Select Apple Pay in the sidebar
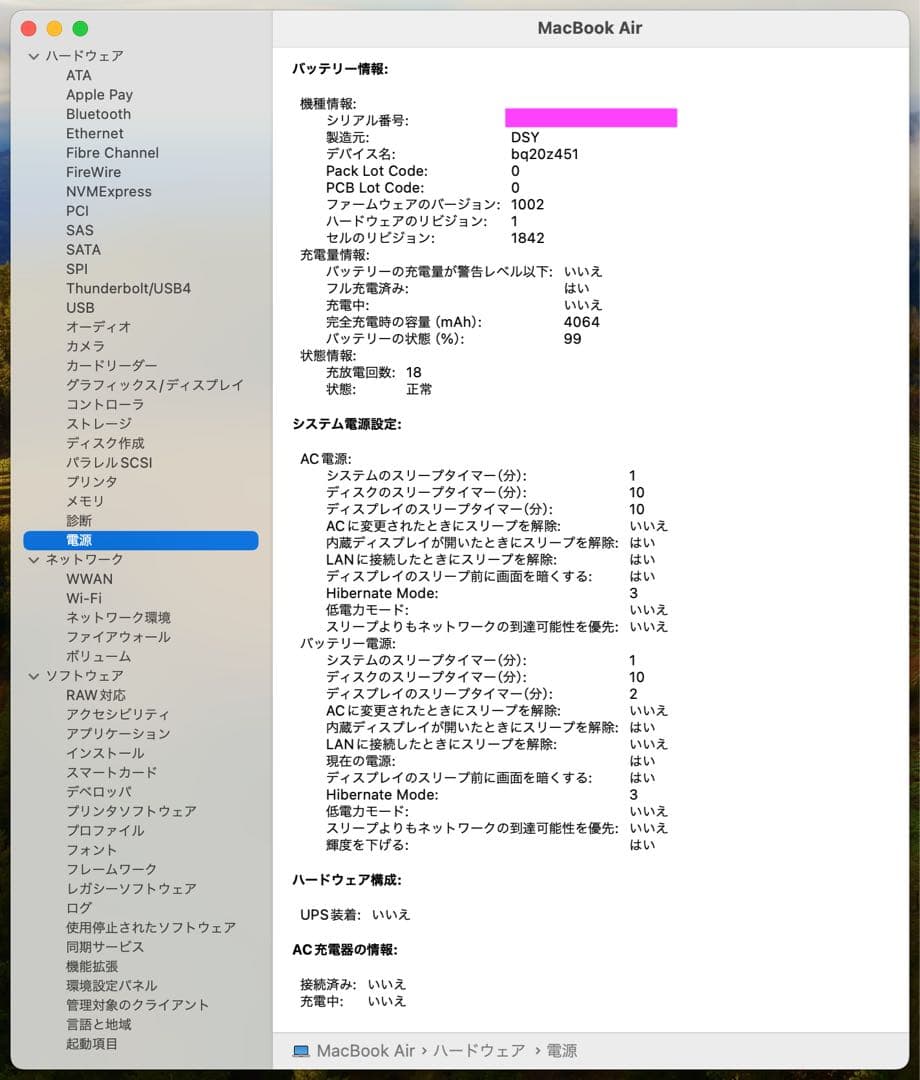Screen dimensions: 920x1080 [x=99, y=94]
